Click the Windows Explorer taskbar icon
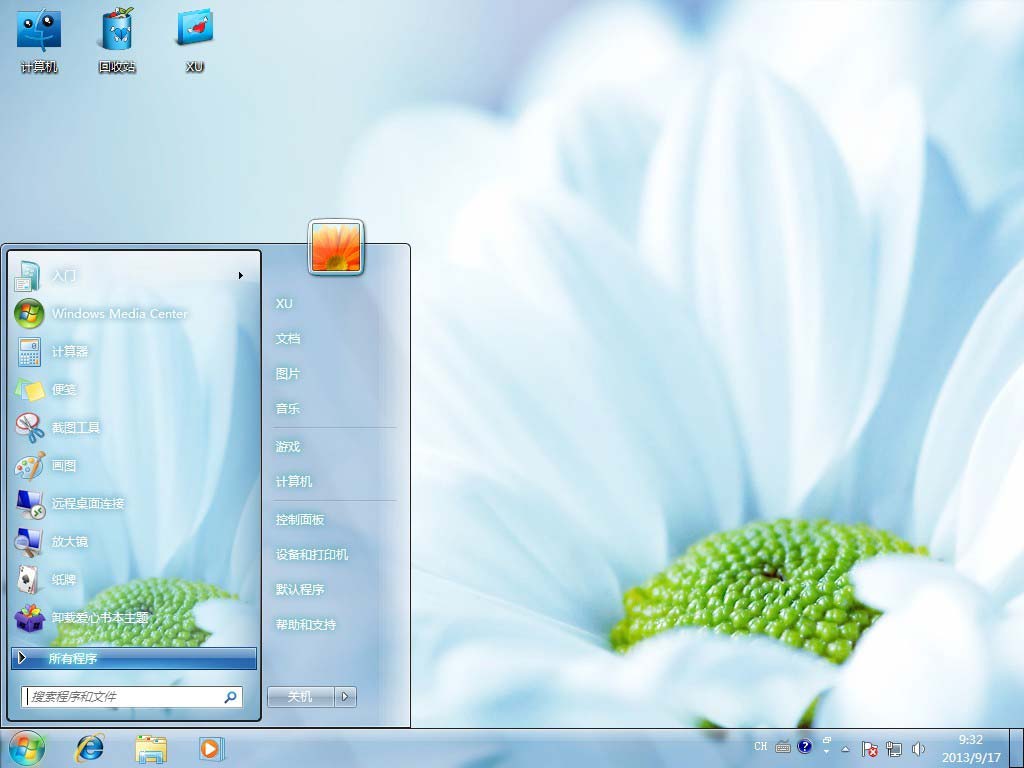The width and height of the screenshot is (1024, 768). [x=151, y=748]
